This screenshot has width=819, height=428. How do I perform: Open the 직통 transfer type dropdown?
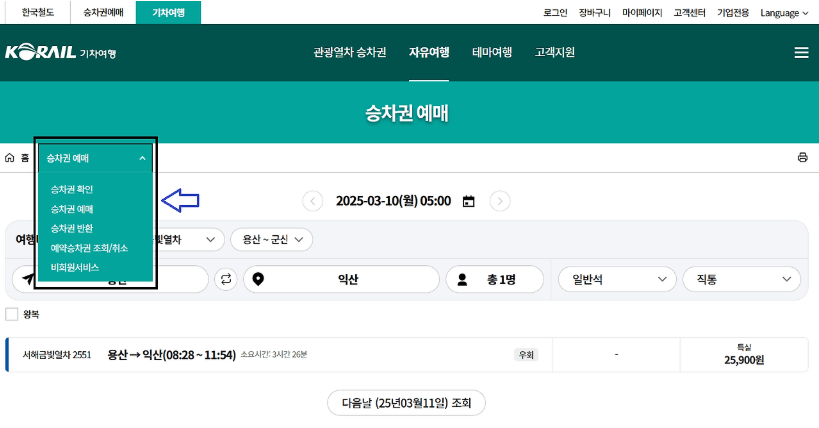742,280
